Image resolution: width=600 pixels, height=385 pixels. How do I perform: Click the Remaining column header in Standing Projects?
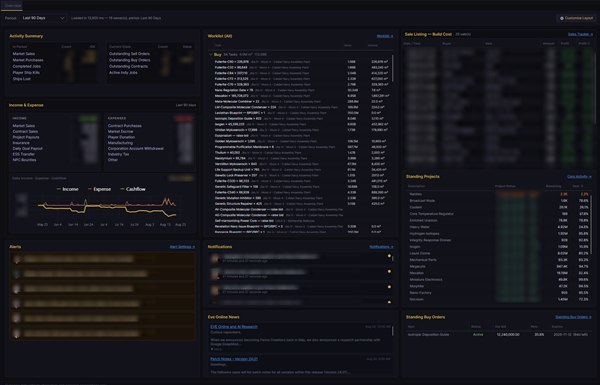(553, 186)
